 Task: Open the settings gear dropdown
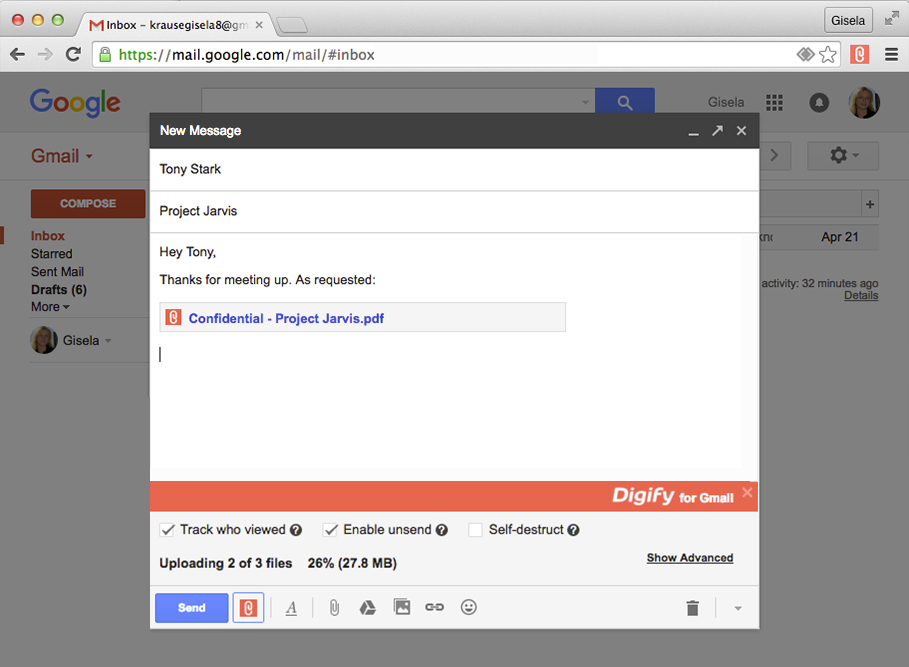coord(843,155)
